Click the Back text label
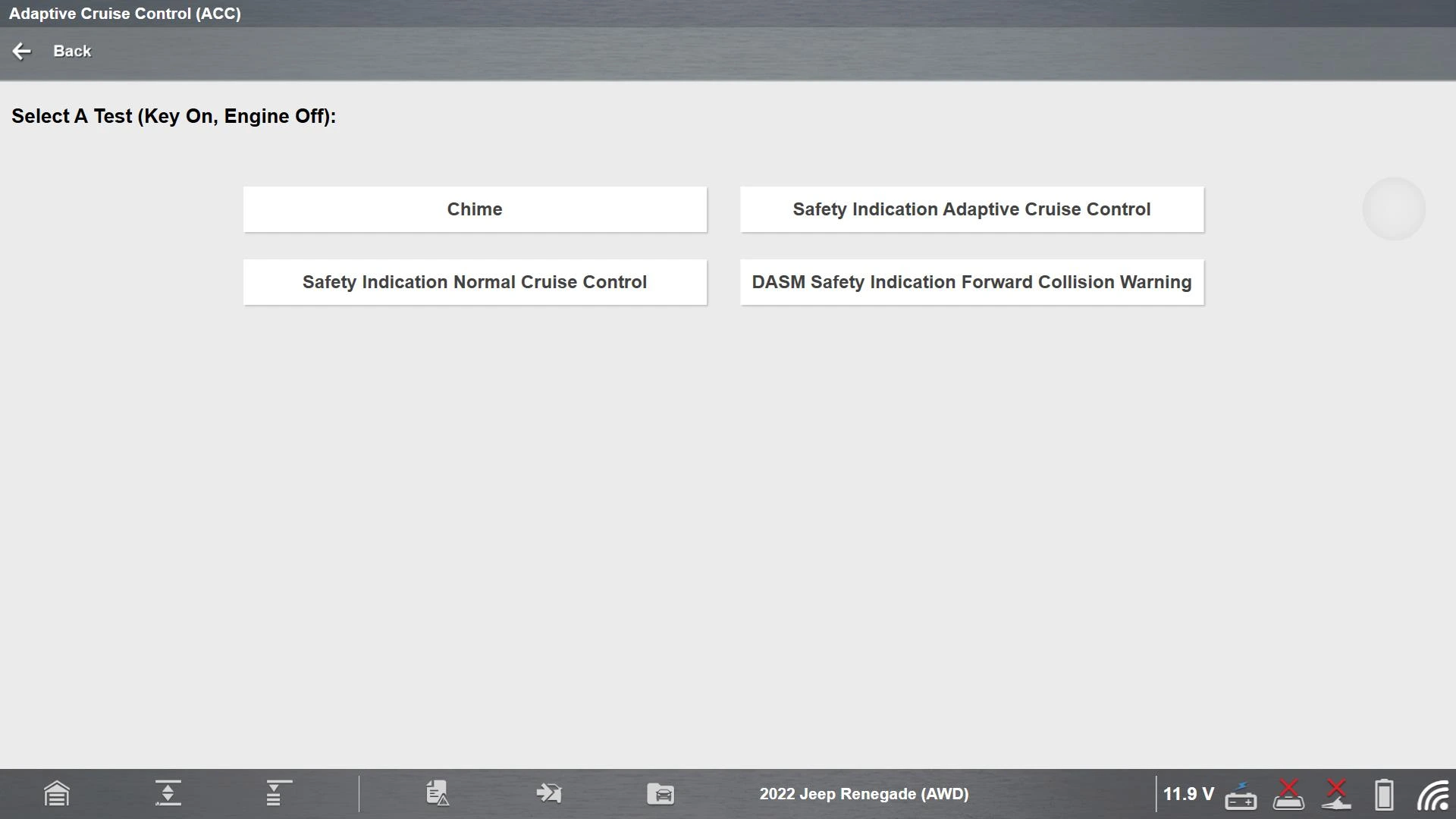Viewport: 1456px width, 819px height. click(x=72, y=51)
